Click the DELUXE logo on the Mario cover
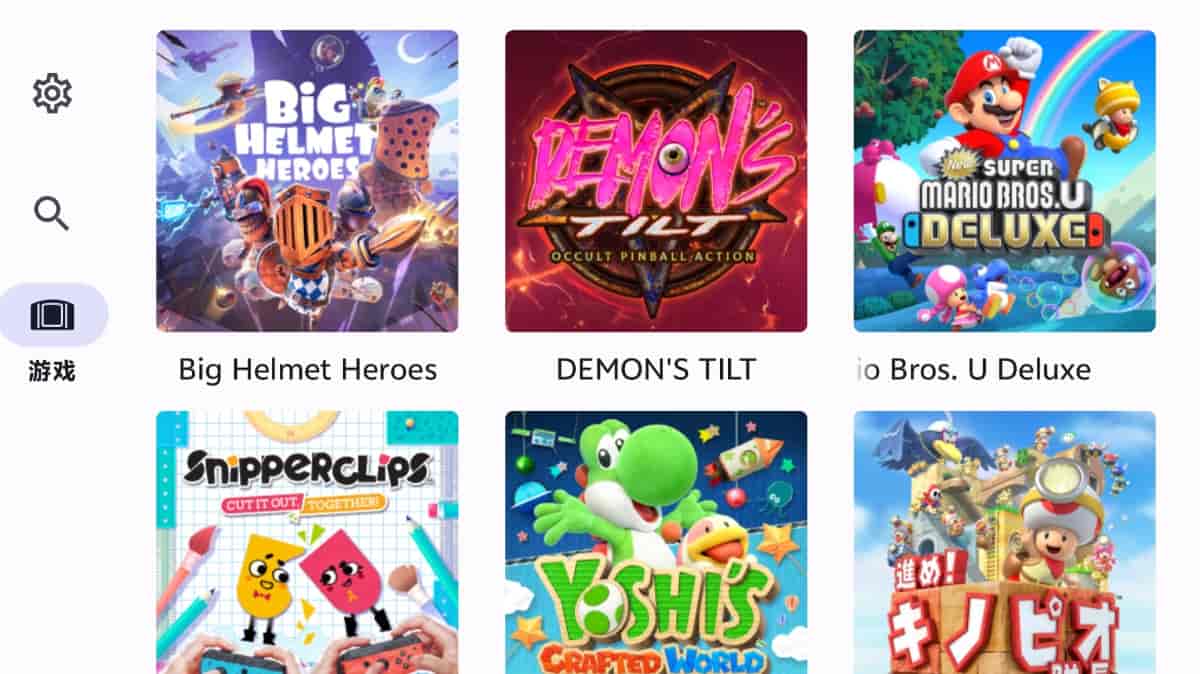This screenshot has height=674, width=1200. (x=1003, y=231)
